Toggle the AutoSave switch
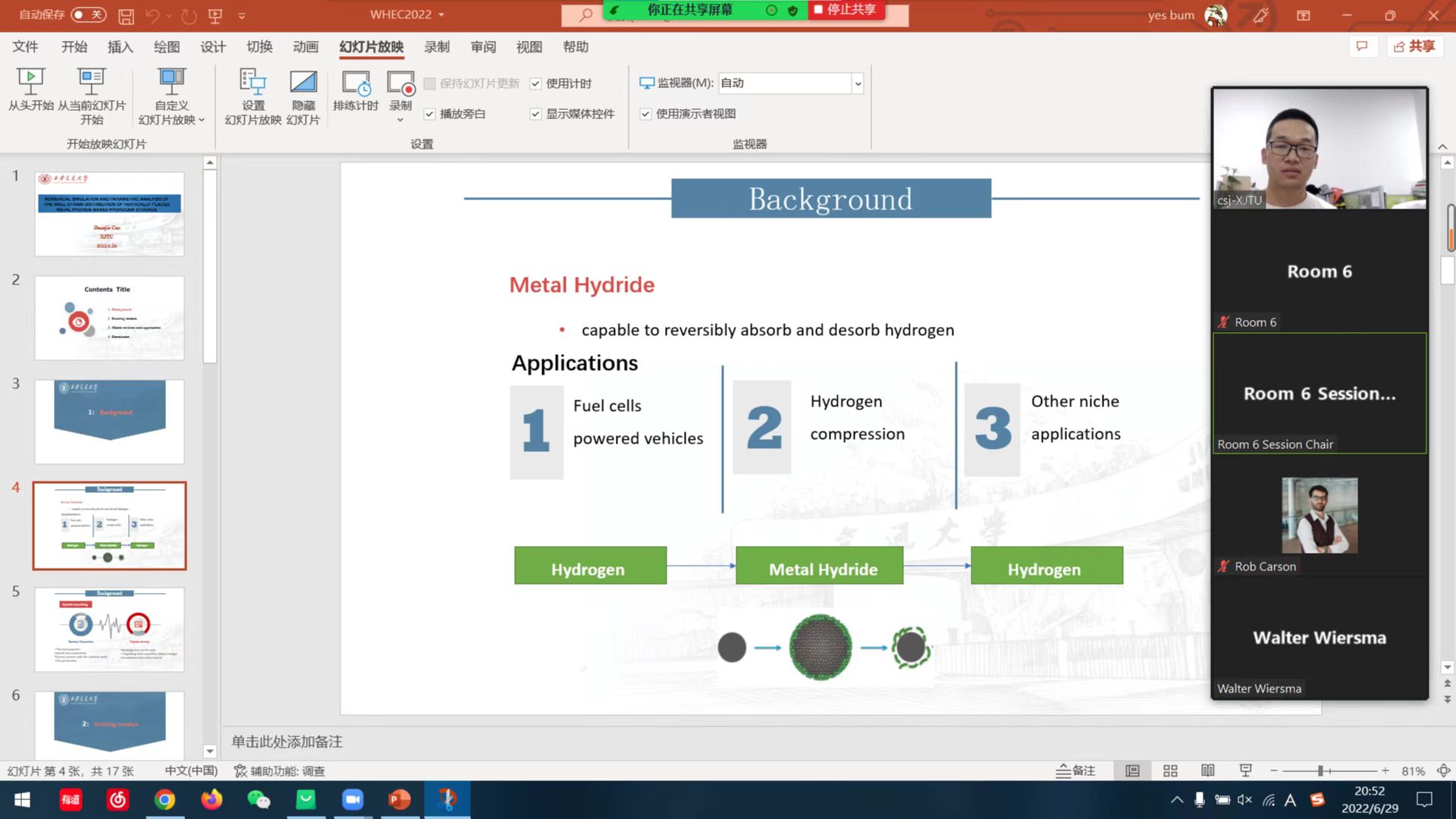1456x819 pixels. coord(88,14)
